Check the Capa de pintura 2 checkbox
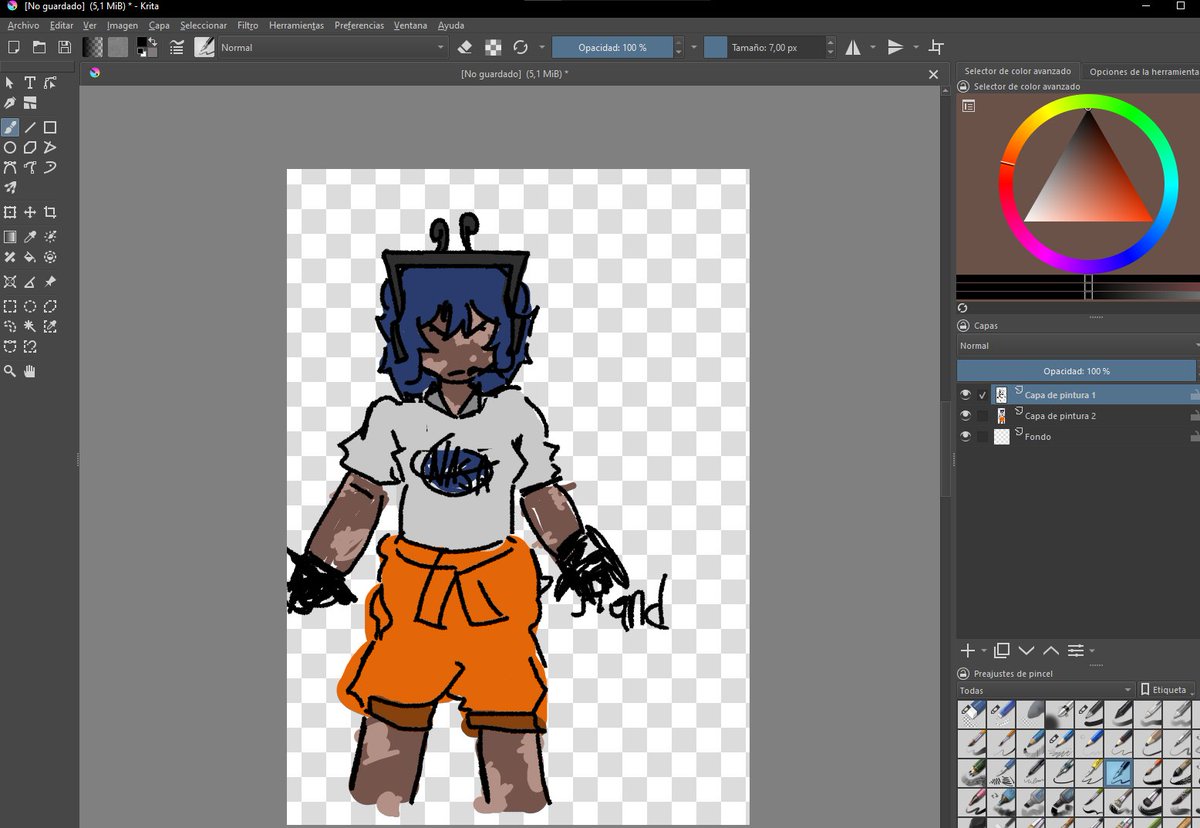 pos(983,416)
